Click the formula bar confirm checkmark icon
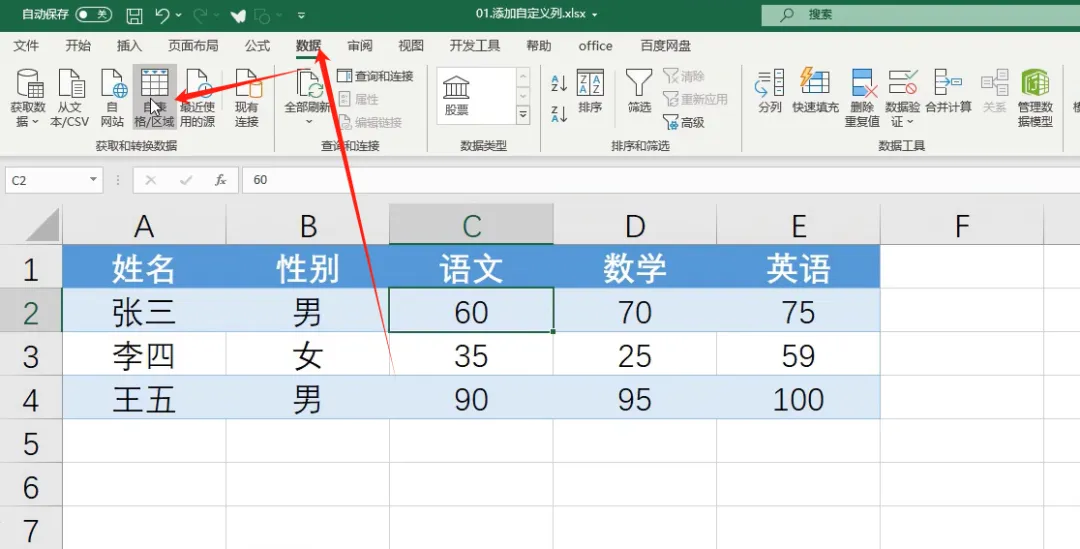Viewport: 1080px width, 549px height. pos(185,180)
